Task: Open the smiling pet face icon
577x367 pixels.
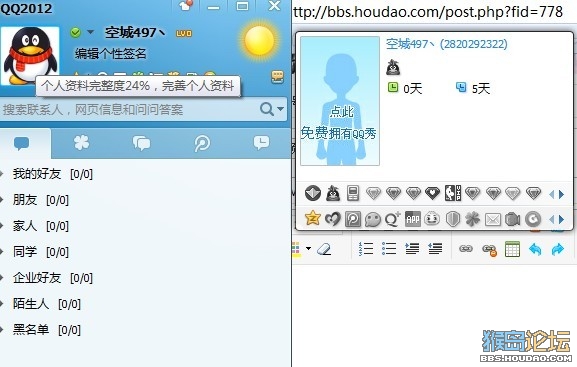Action: point(432,219)
